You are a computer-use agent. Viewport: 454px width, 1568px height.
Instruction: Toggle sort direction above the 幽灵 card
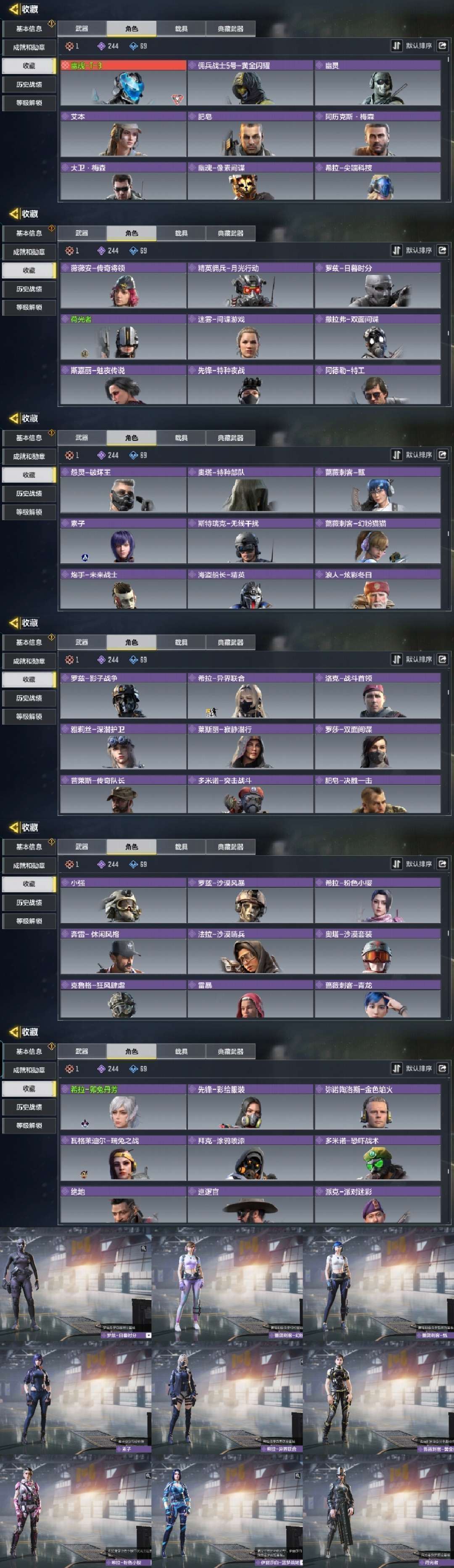tap(396, 46)
